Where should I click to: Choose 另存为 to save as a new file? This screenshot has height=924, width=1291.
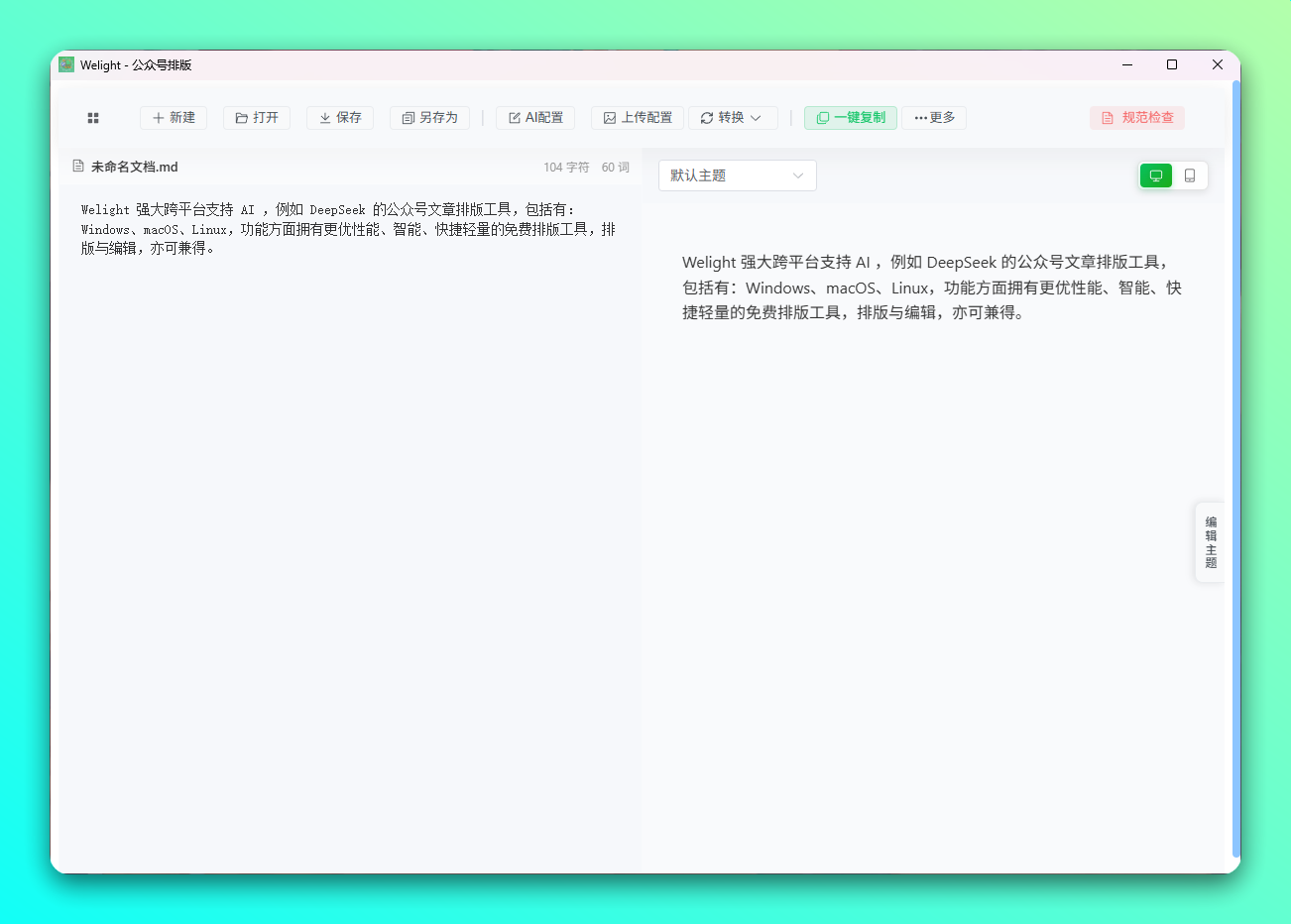click(429, 118)
